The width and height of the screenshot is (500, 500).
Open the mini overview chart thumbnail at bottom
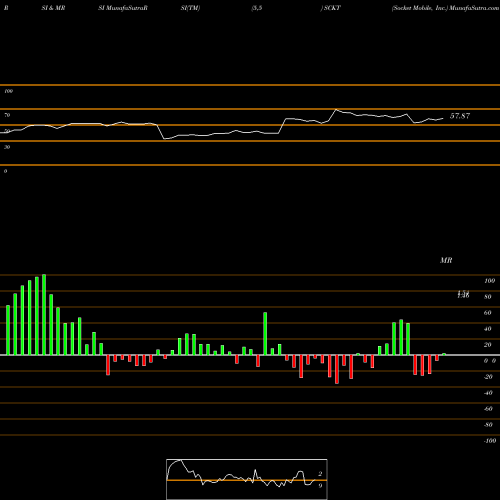click(247, 479)
